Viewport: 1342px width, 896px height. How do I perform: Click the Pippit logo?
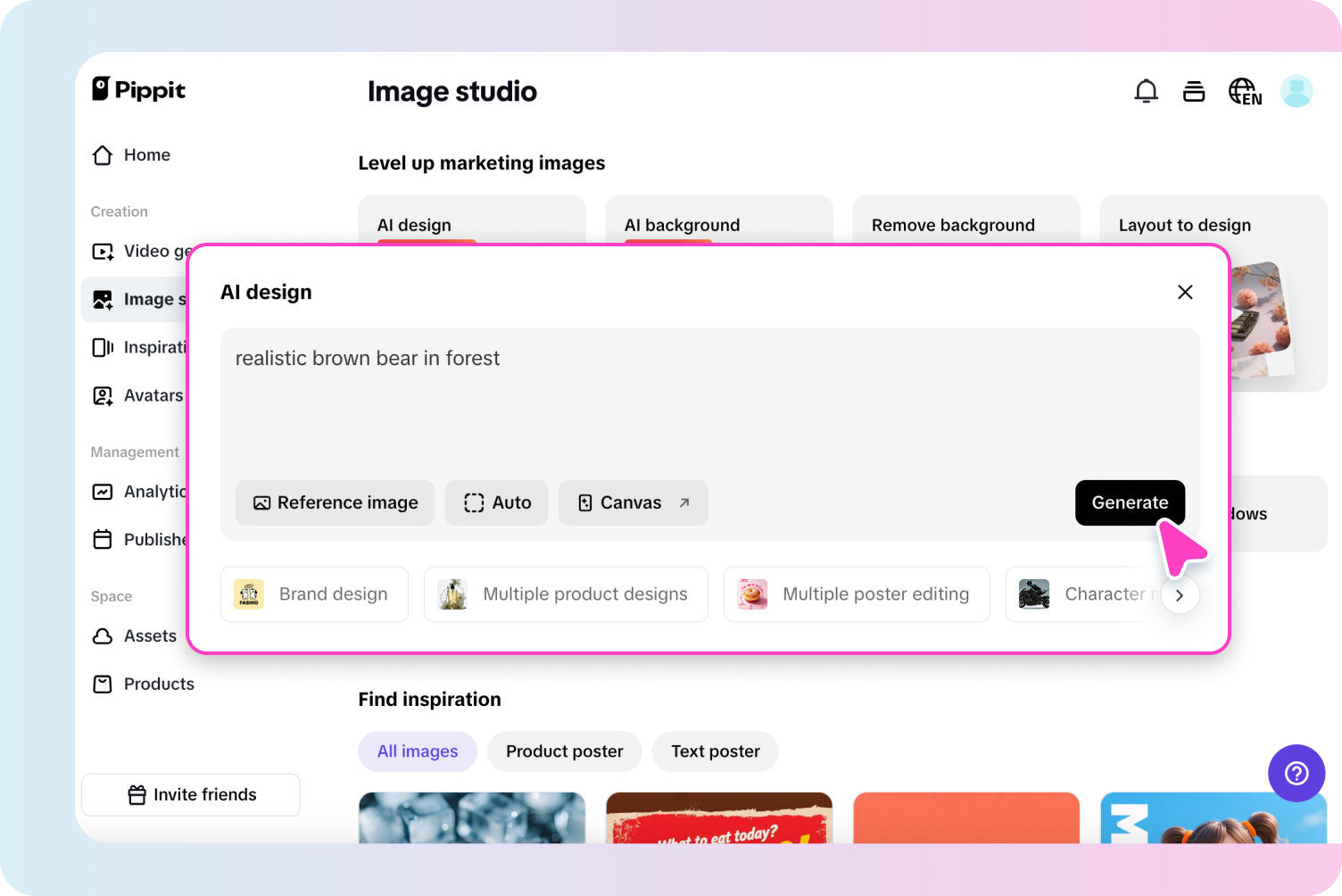139,89
